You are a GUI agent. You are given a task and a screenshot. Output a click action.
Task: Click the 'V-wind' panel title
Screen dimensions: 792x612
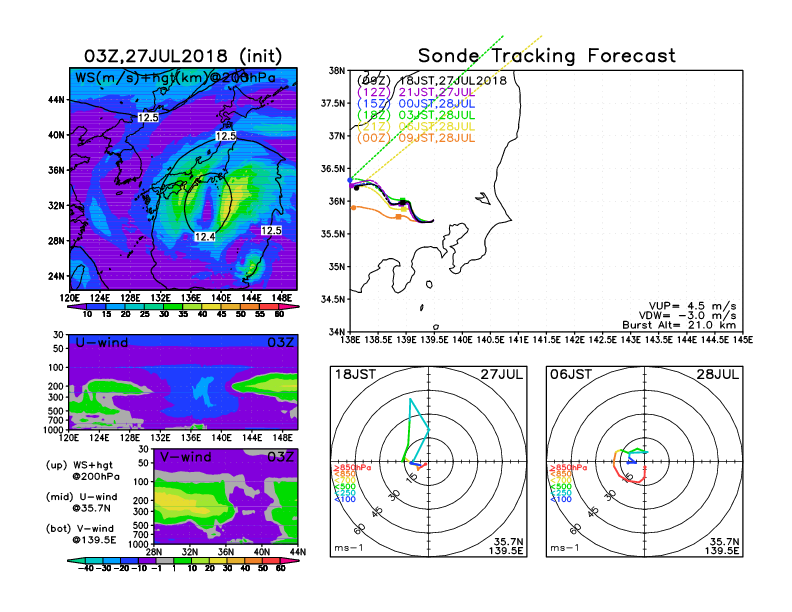click(x=185, y=457)
